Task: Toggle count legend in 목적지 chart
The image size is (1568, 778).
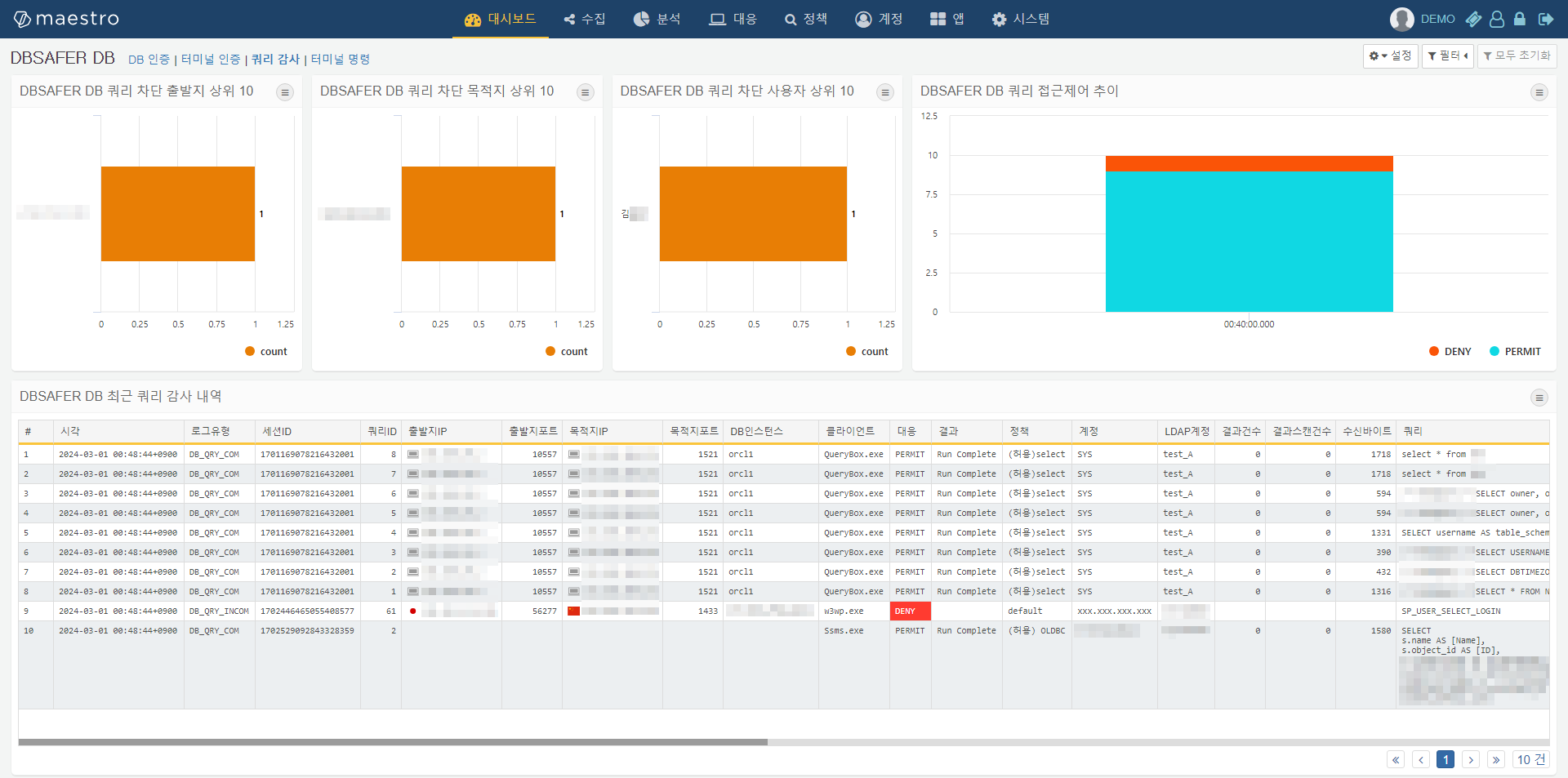Action: point(567,351)
